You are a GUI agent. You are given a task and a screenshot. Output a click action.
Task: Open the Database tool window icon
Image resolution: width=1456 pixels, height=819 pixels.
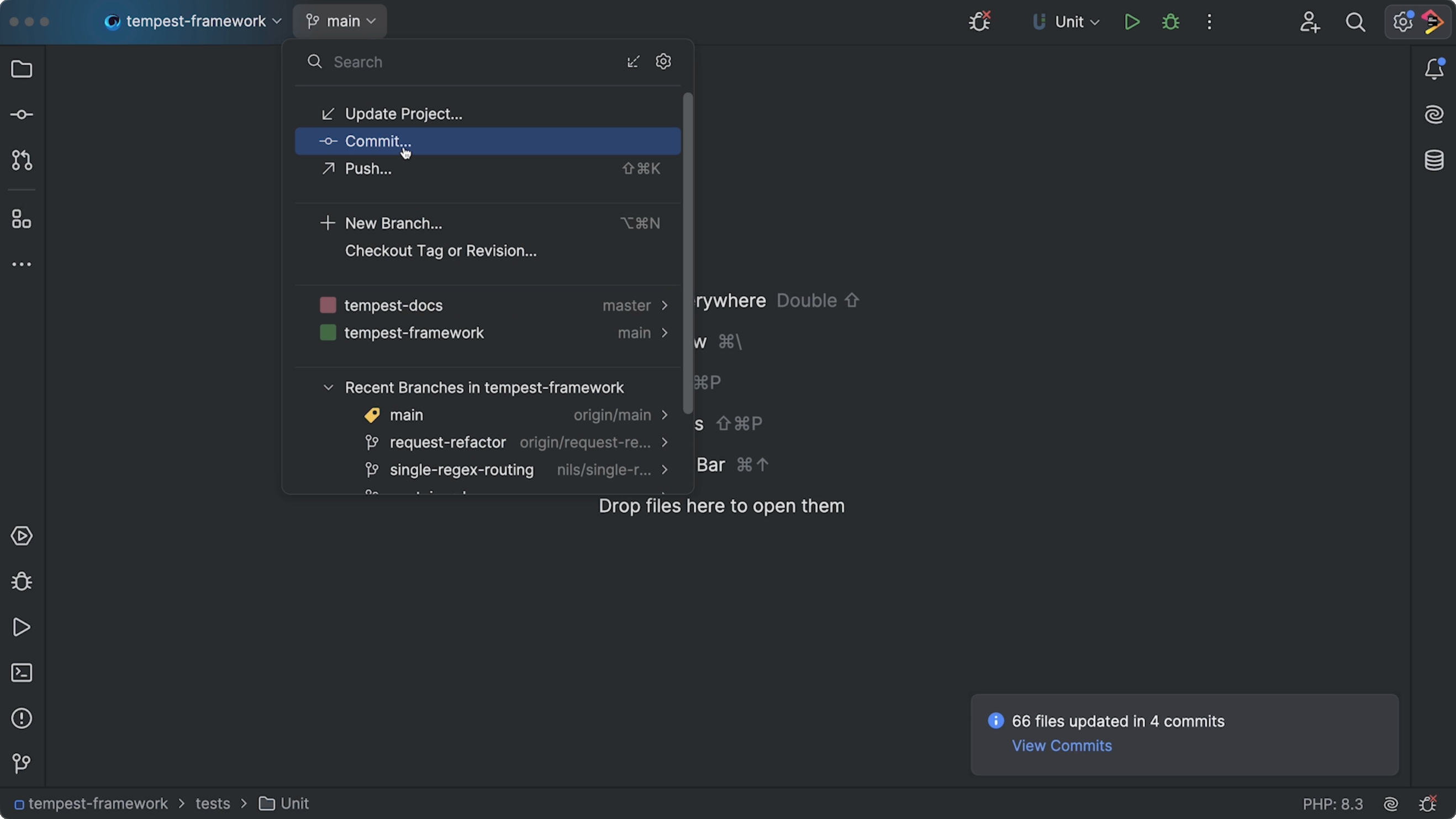pos(1434,160)
